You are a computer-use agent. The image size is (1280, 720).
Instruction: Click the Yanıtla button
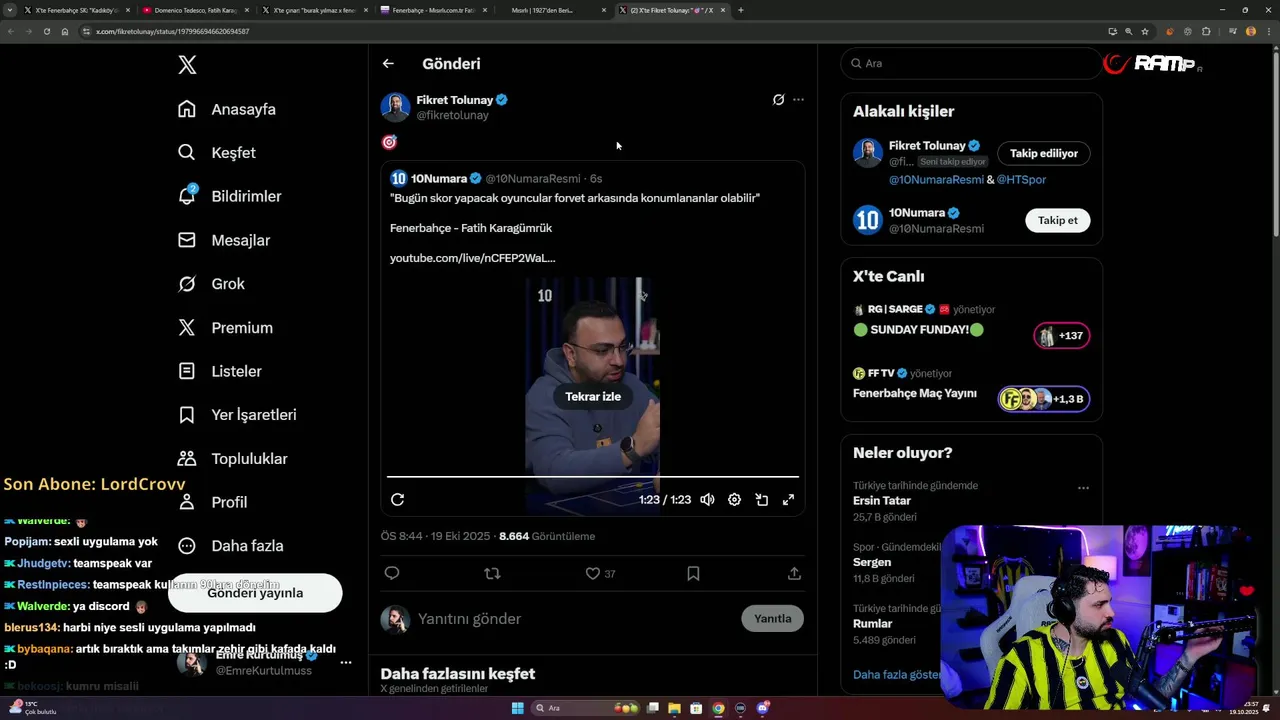coord(772,619)
